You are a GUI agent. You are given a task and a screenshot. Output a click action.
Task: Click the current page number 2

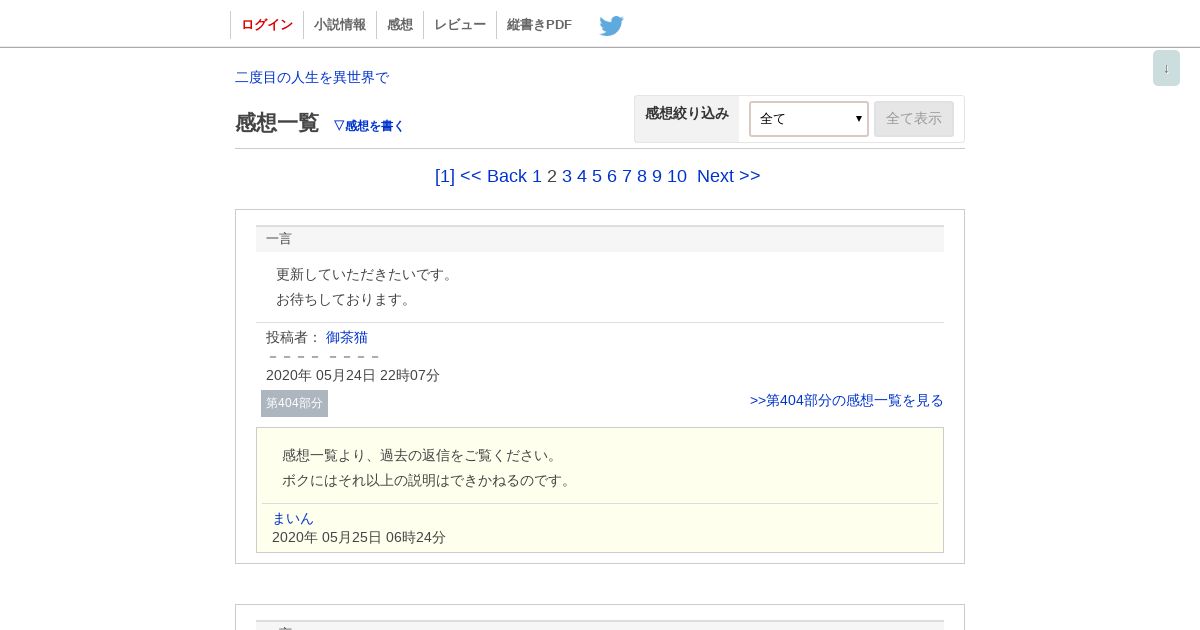tap(552, 176)
